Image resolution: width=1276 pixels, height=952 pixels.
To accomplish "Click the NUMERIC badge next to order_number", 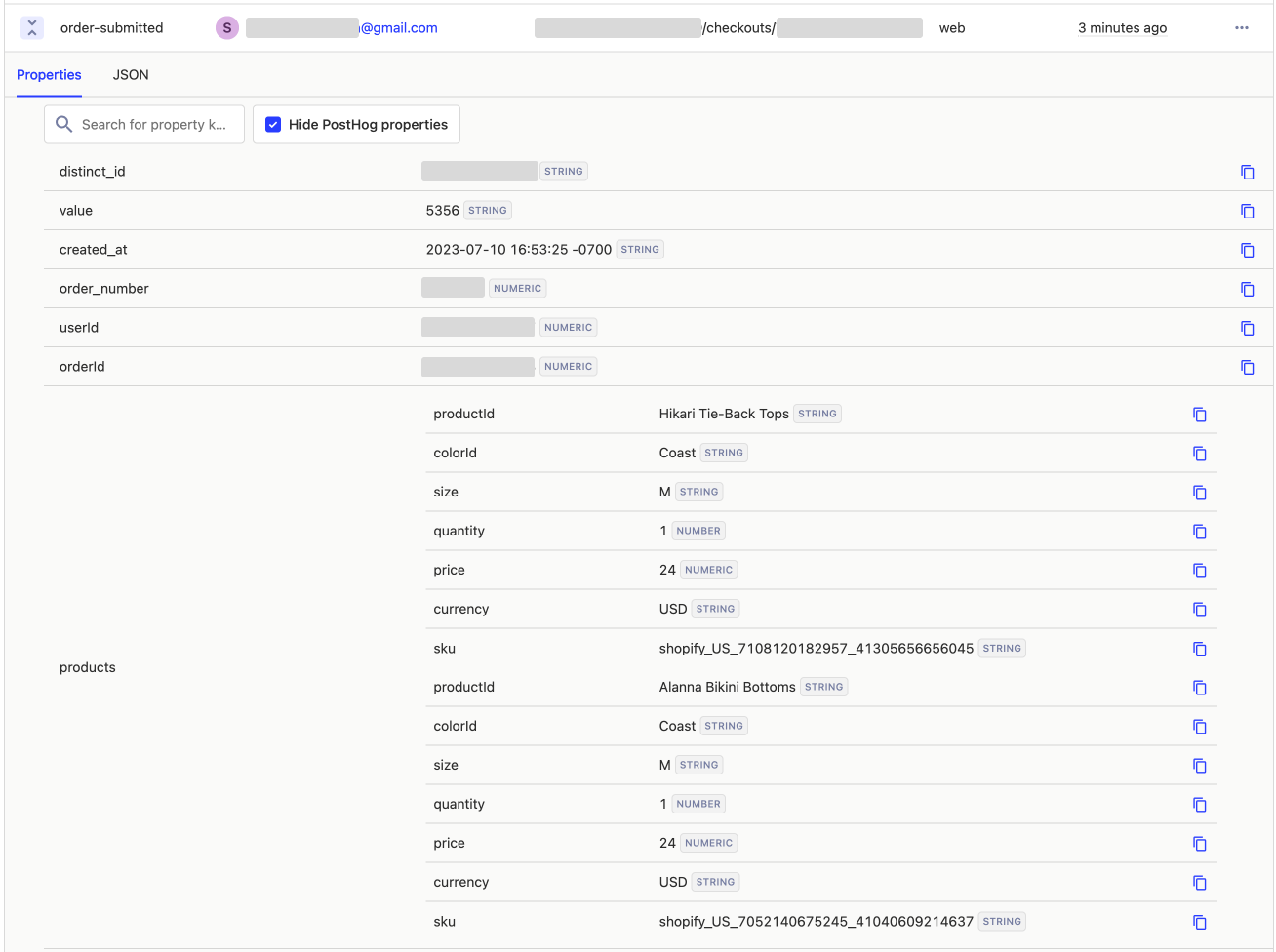I will [517, 287].
